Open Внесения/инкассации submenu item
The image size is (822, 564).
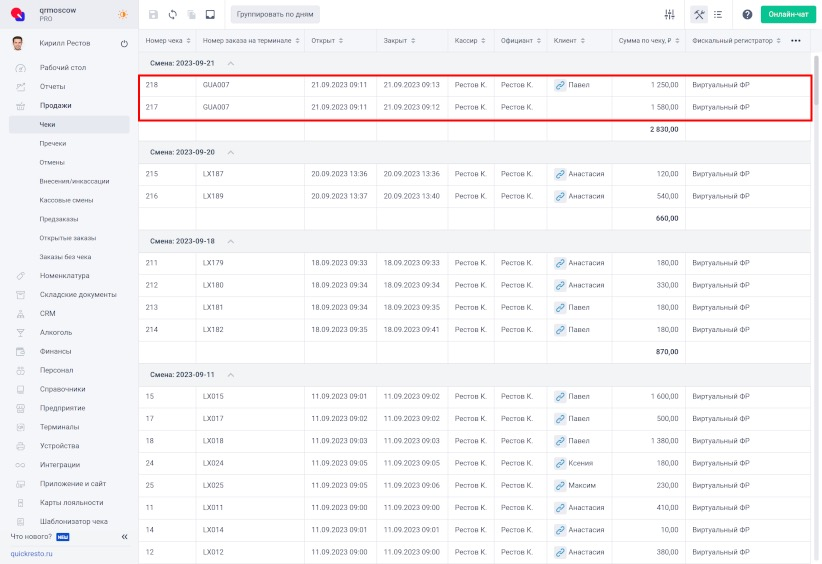click(x=74, y=181)
